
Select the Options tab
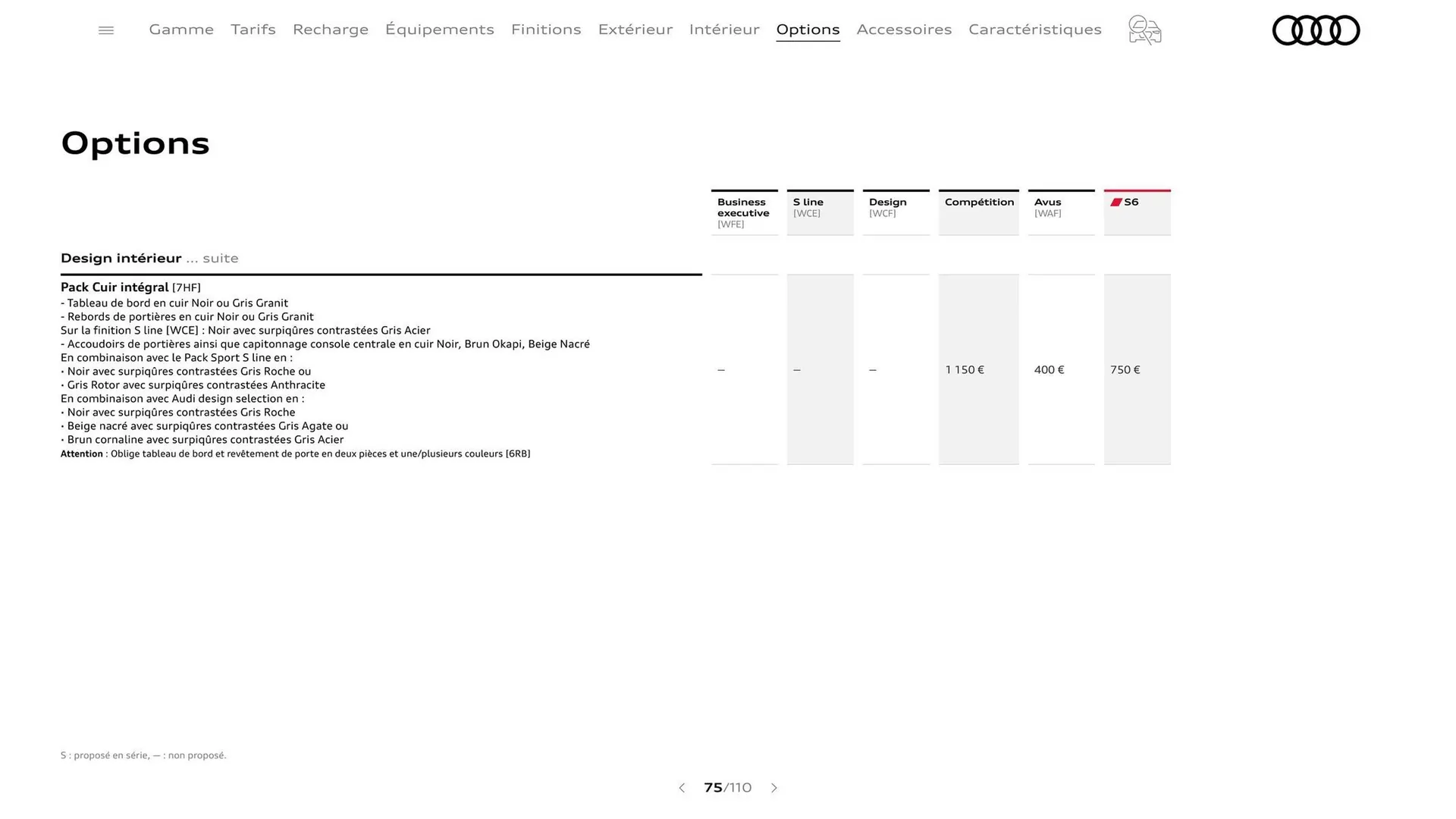808,30
